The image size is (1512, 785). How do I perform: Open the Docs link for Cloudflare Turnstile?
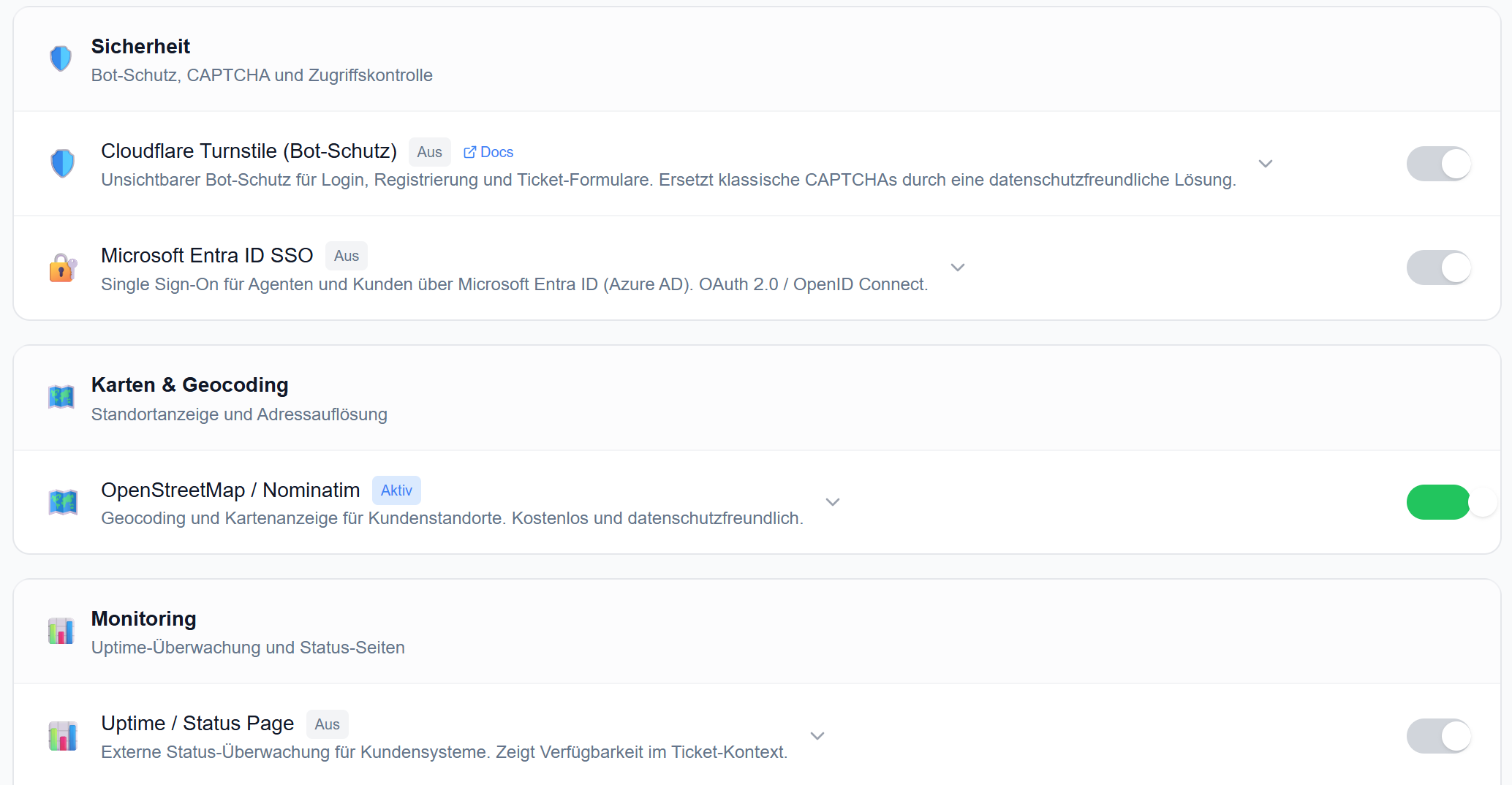pyautogui.click(x=497, y=151)
